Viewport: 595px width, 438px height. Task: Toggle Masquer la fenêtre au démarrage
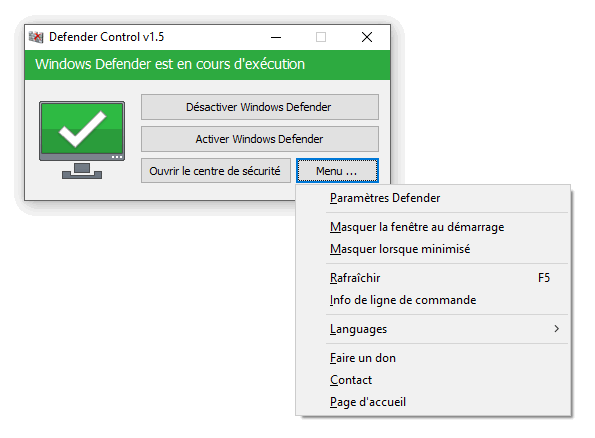pyautogui.click(x=433, y=227)
